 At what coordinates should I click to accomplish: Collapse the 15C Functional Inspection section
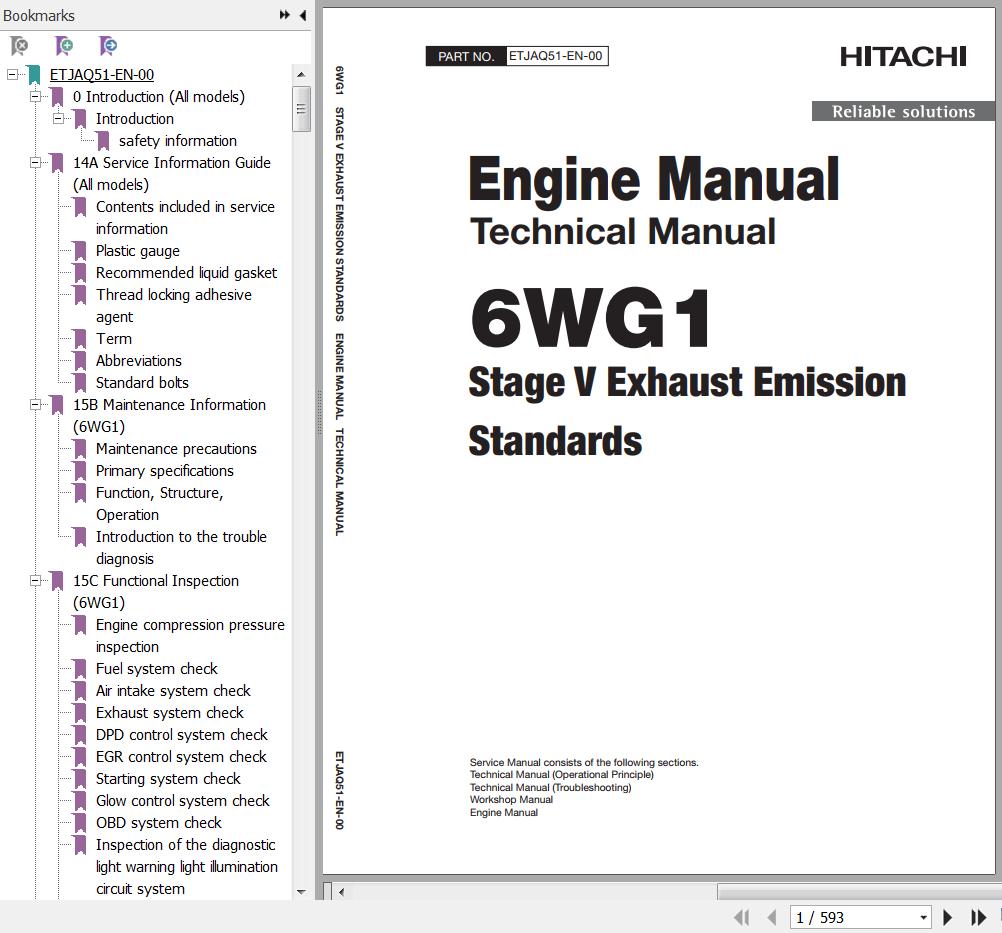[x=35, y=581]
